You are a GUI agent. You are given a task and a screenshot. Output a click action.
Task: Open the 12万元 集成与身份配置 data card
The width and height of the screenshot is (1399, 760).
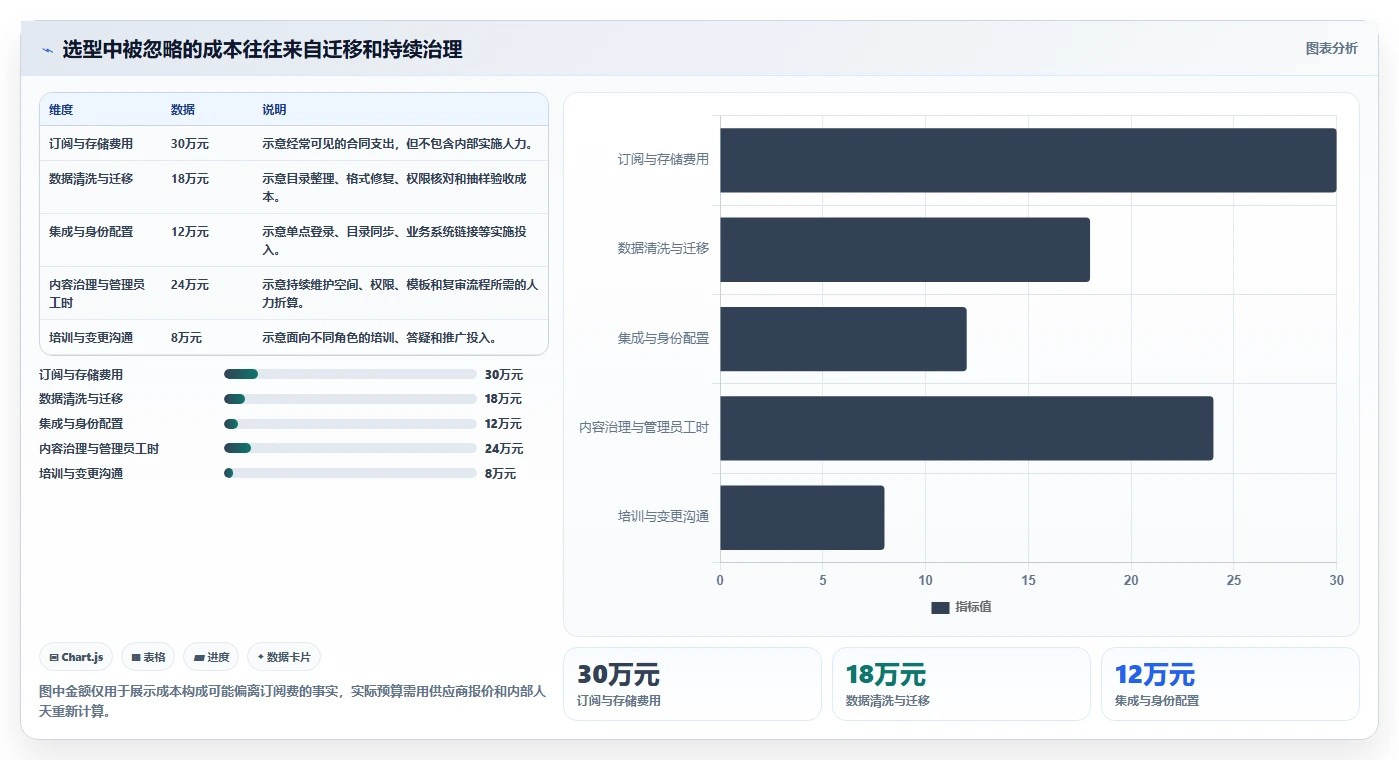pyautogui.click(x=1230, y=684)
